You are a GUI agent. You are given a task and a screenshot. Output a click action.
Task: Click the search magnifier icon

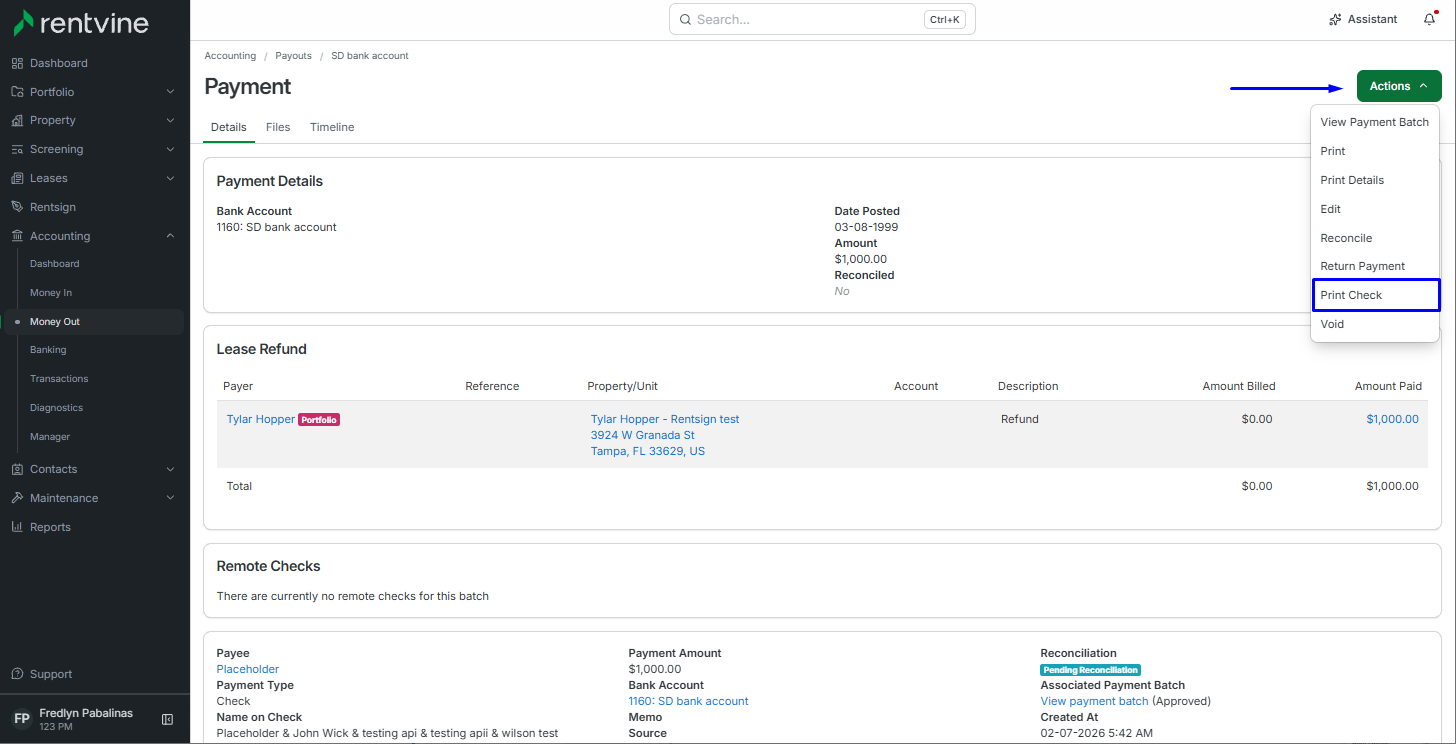[x=685, y=19]
